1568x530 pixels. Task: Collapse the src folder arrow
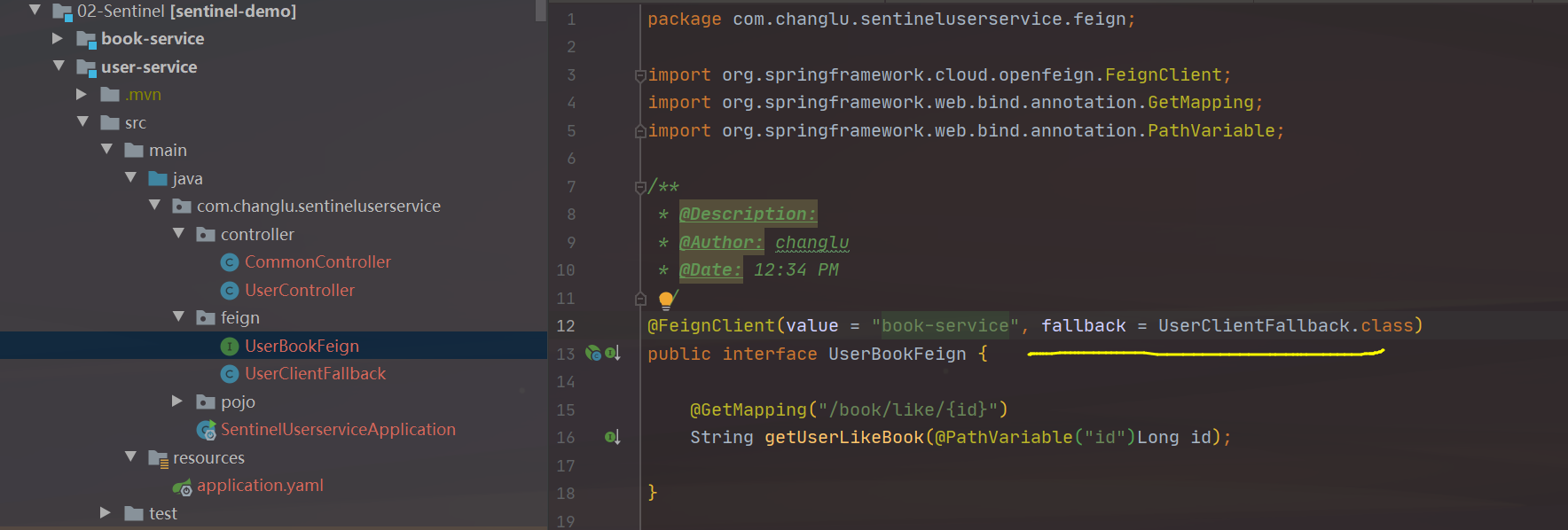coord(82,121)
